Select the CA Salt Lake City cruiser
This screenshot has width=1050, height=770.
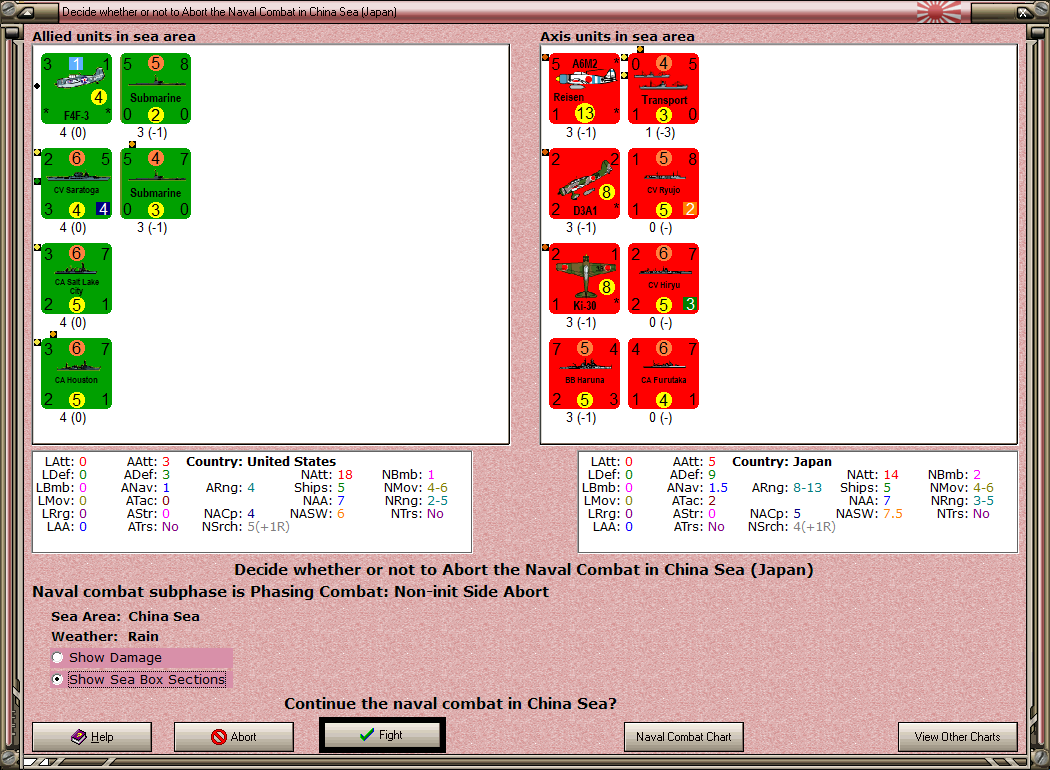tap(76, 279)
